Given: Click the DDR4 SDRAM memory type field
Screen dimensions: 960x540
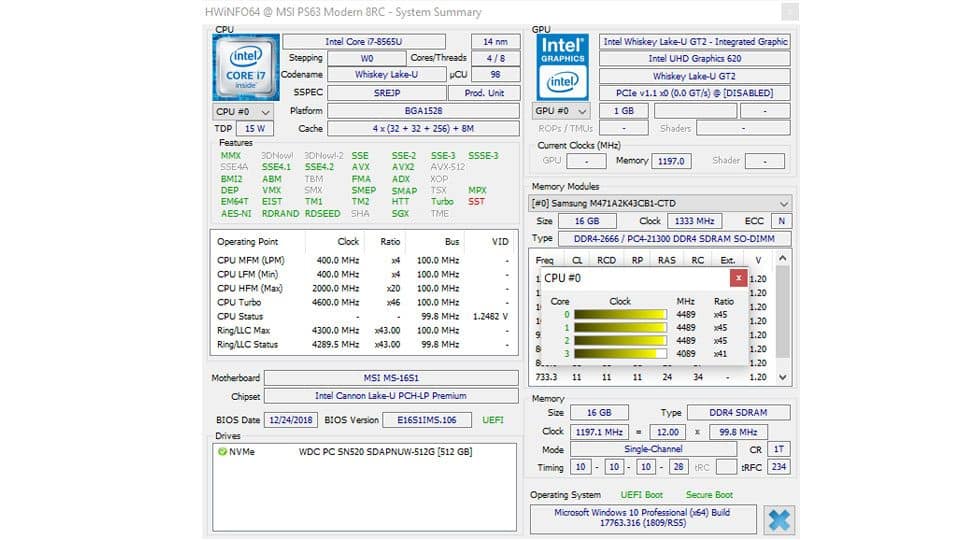Looking at the screenshot, I should coord(738,413).
